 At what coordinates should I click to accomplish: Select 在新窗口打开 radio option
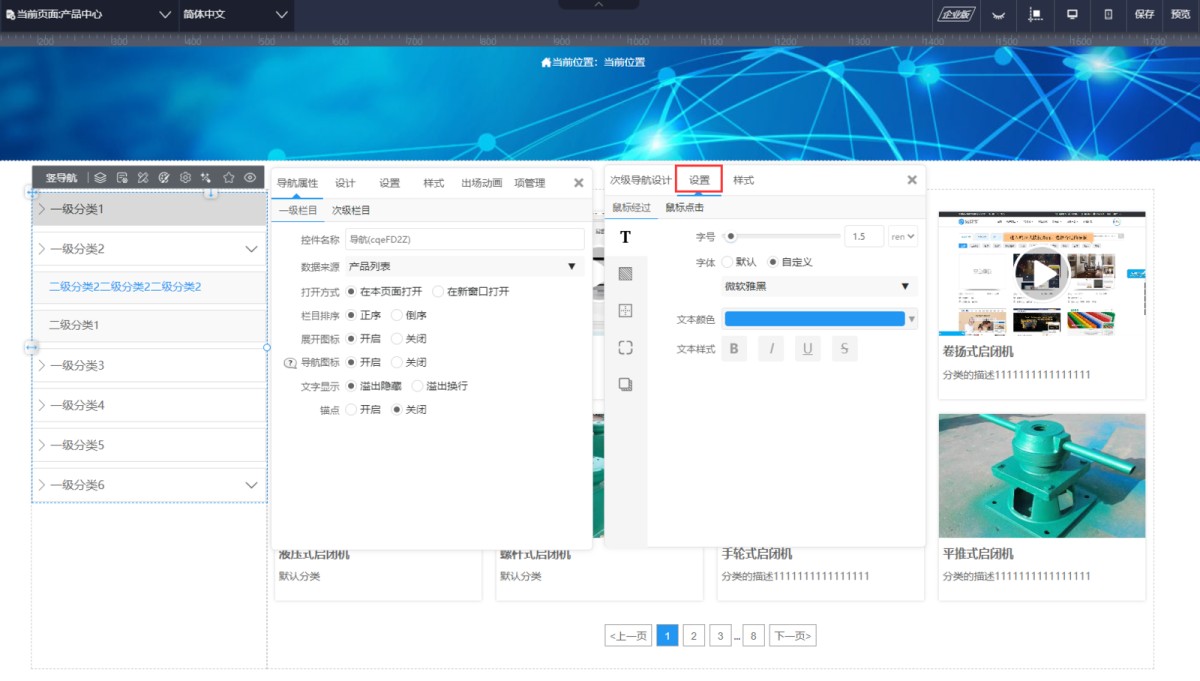pos(439,291)
